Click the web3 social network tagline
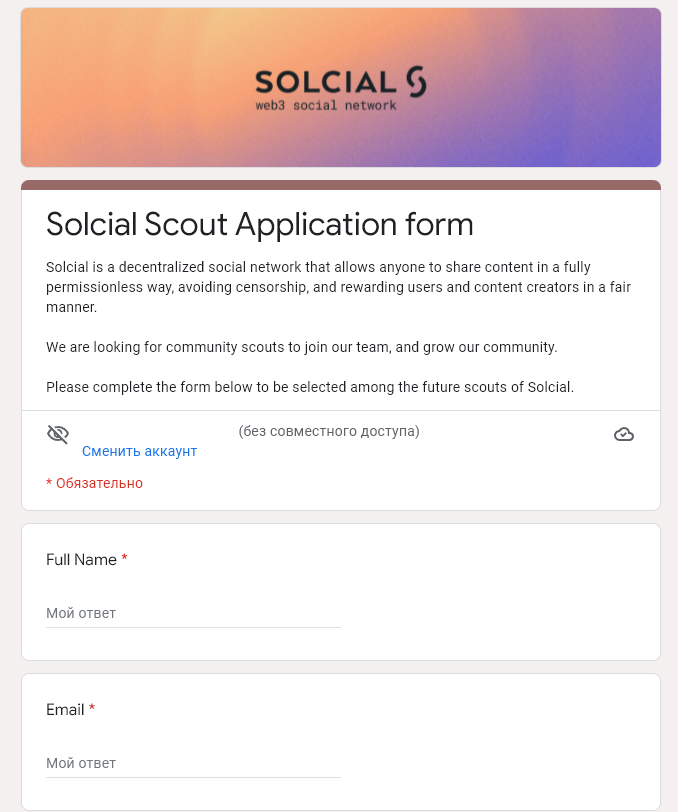 326,105
